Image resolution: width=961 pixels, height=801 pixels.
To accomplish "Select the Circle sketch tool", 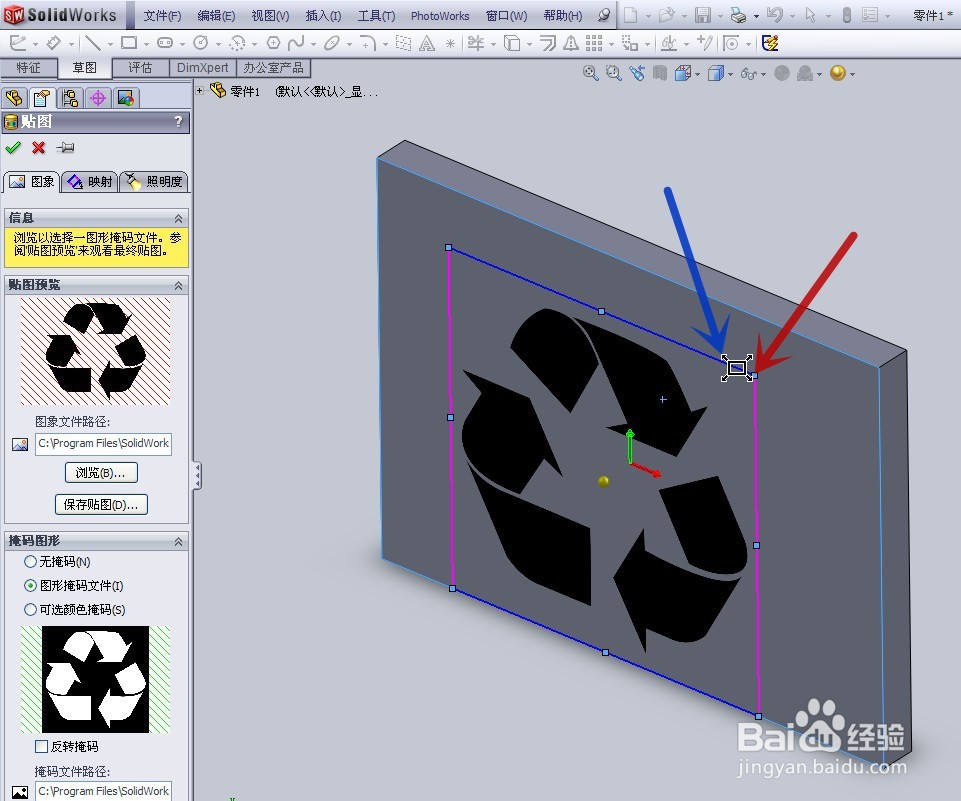I will click(200, 43).
